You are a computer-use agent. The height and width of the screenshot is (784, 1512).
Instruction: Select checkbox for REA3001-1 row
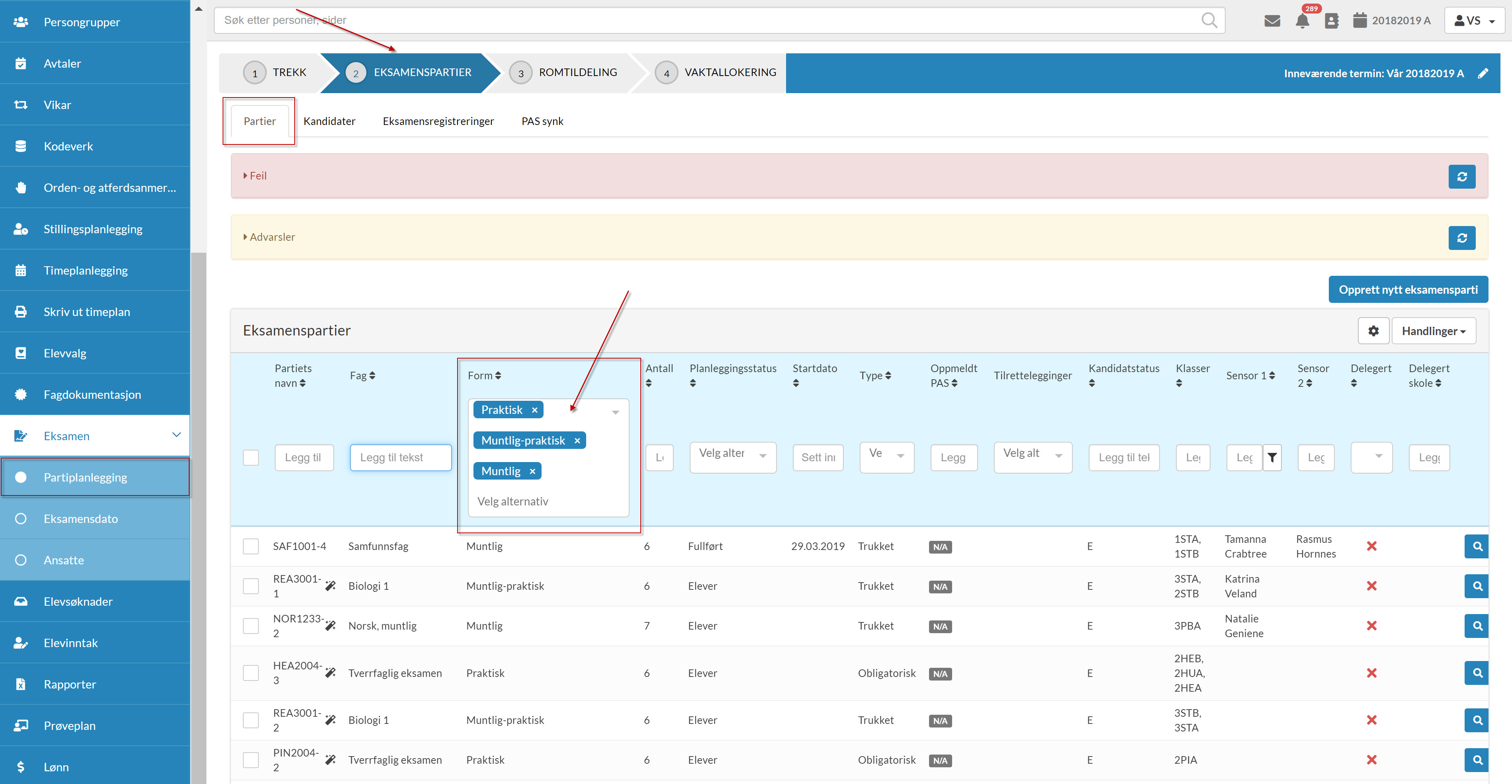[250, 586]
